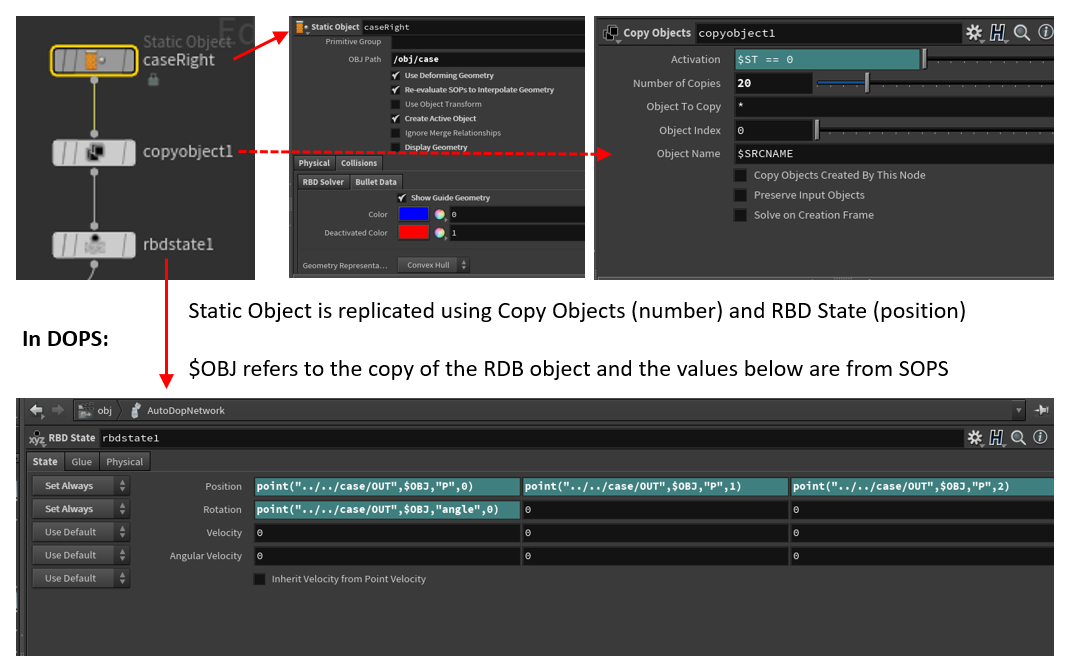
Task: Uncheck Use Deforming Geometry option
Action: (397, 75)
